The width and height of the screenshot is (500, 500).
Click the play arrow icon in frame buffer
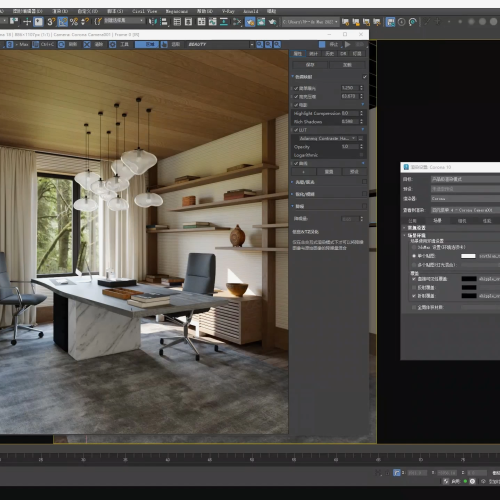coord(348,44)
